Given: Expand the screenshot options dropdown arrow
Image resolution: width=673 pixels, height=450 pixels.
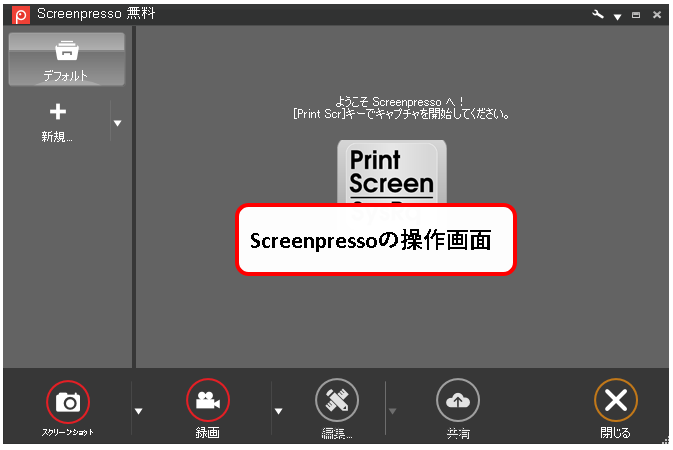Looking at the screenshot, I should (x=138, y=411).
